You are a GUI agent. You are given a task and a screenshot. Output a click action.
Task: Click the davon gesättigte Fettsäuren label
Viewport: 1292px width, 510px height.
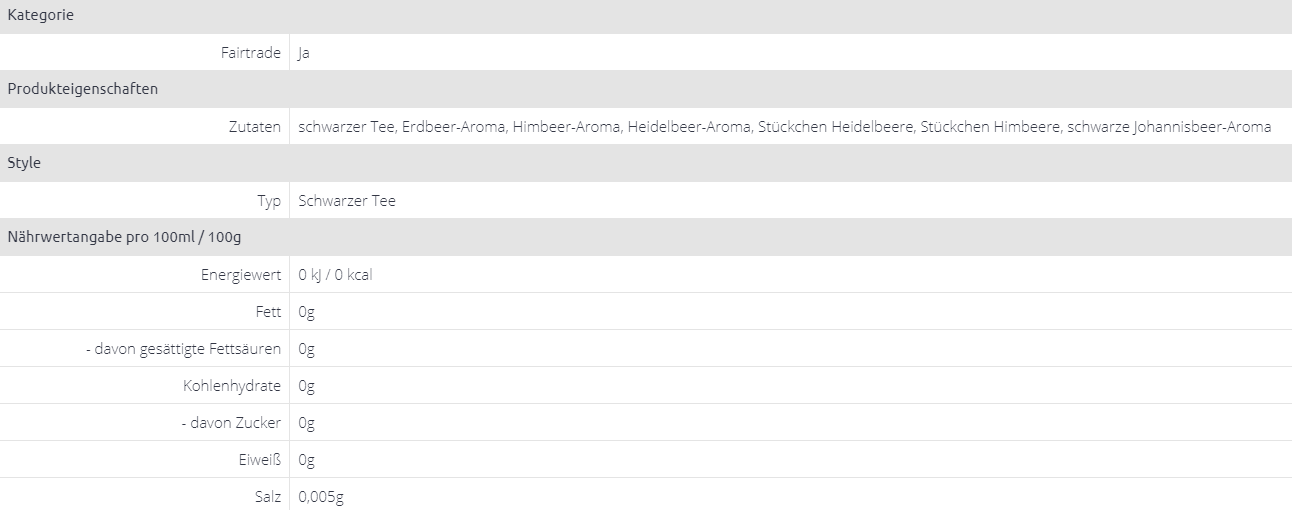(184, 349)
